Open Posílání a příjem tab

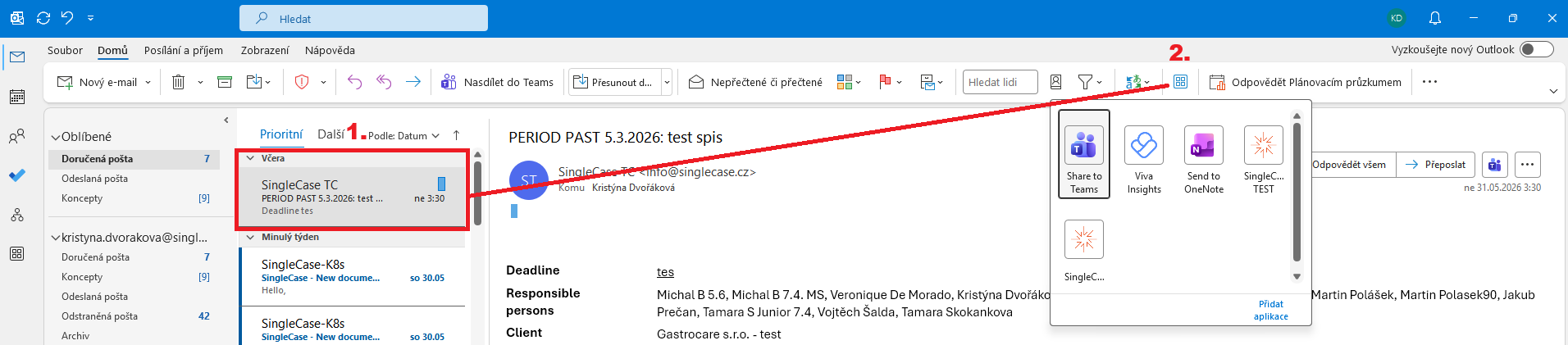184,50
